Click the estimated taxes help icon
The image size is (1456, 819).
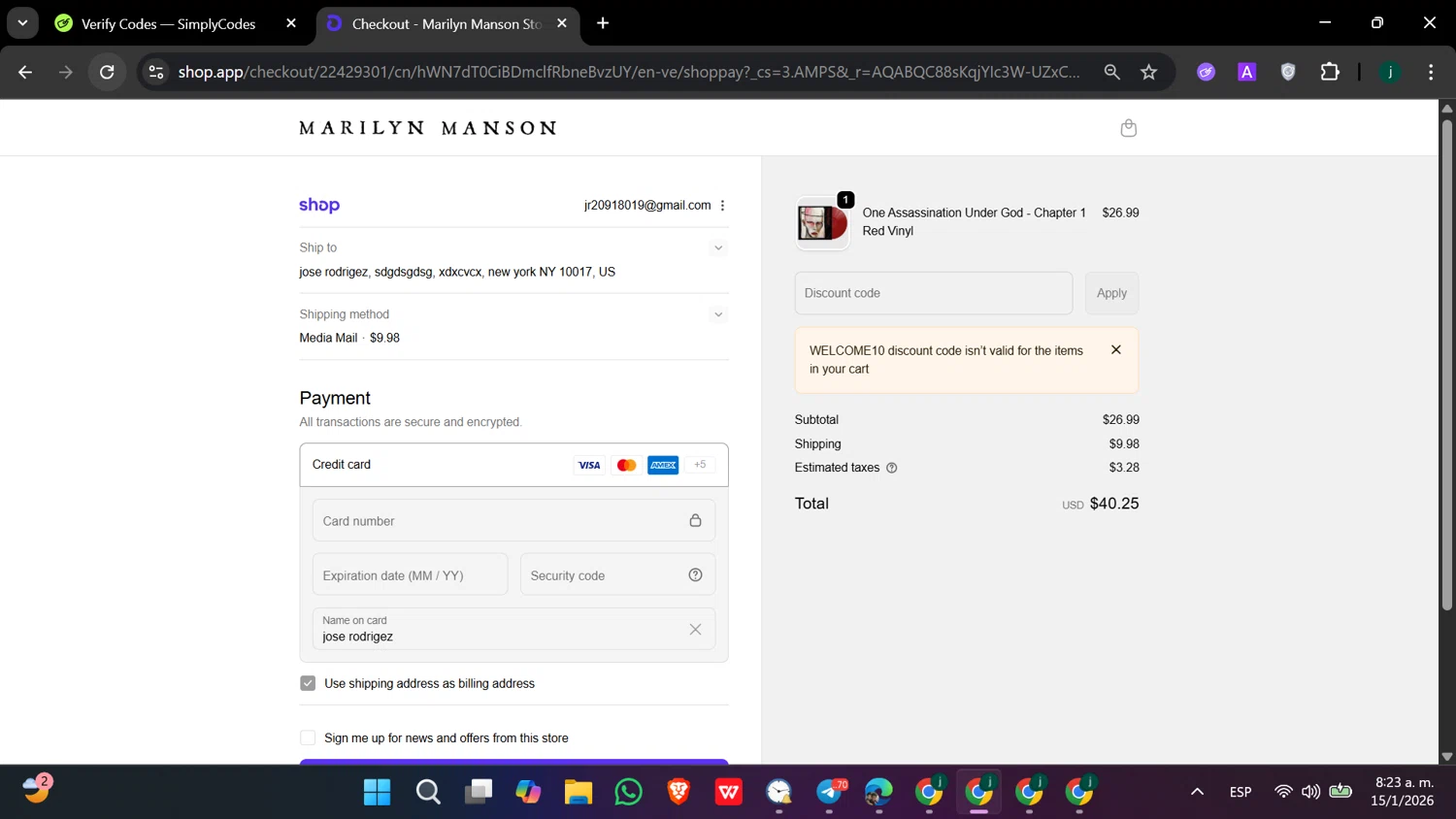(891, 468)
